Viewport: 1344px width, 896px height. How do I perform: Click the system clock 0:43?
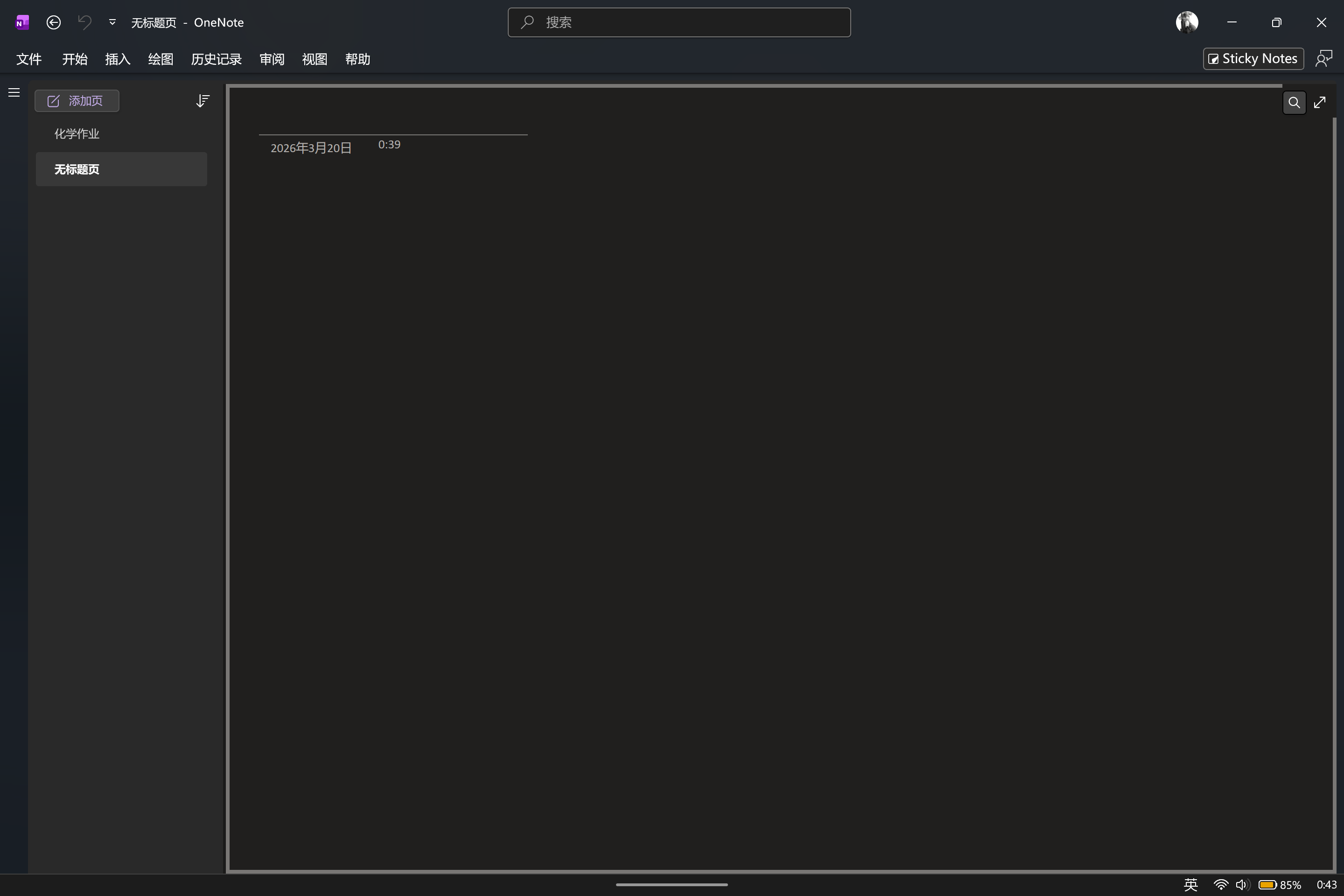1326,885
